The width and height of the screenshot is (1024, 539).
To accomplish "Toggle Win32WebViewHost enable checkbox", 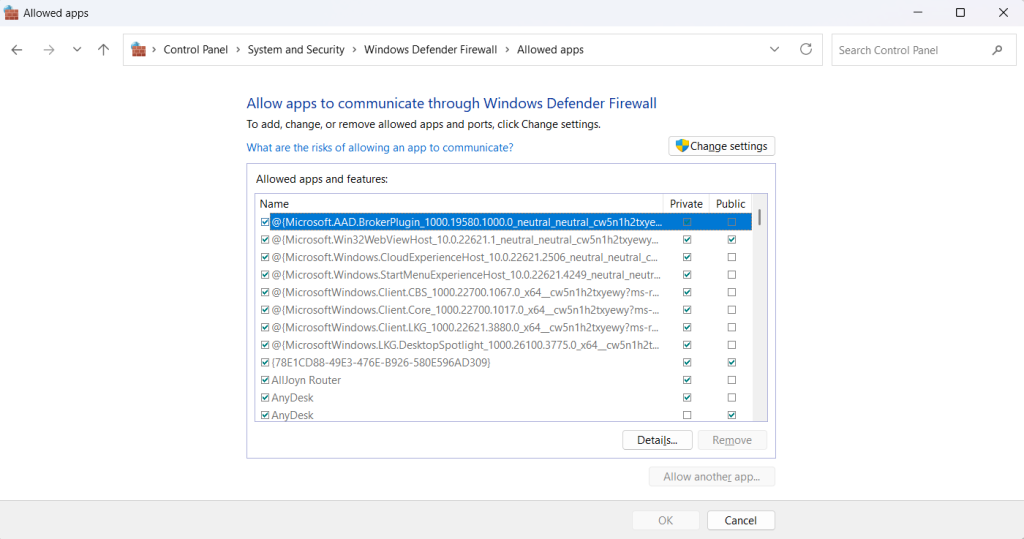I will 264,240.
